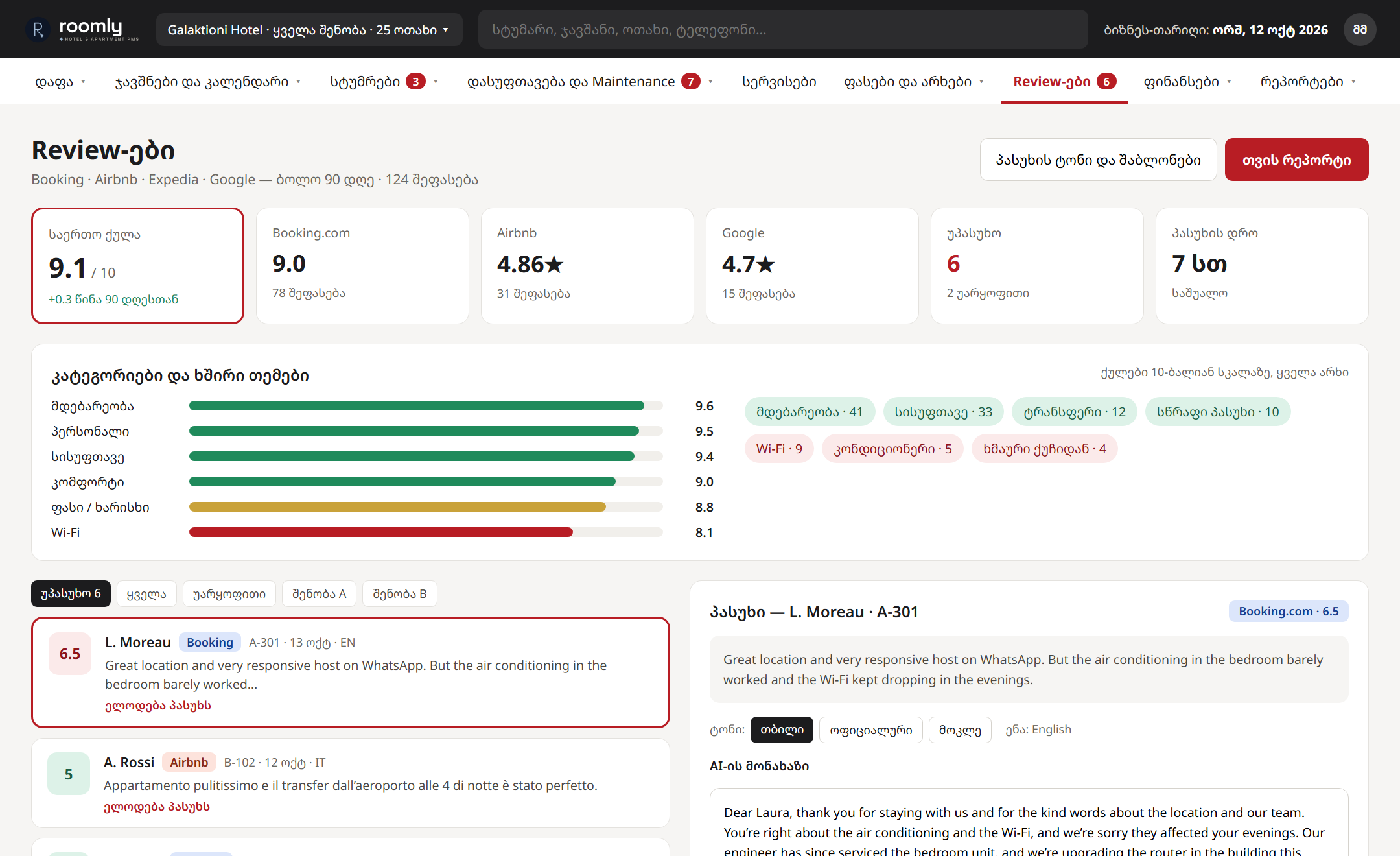Screen dimensions: 1400x856
Task: Open დასუფთავება და Maintenance menu
Action: (x=590, y=82)
